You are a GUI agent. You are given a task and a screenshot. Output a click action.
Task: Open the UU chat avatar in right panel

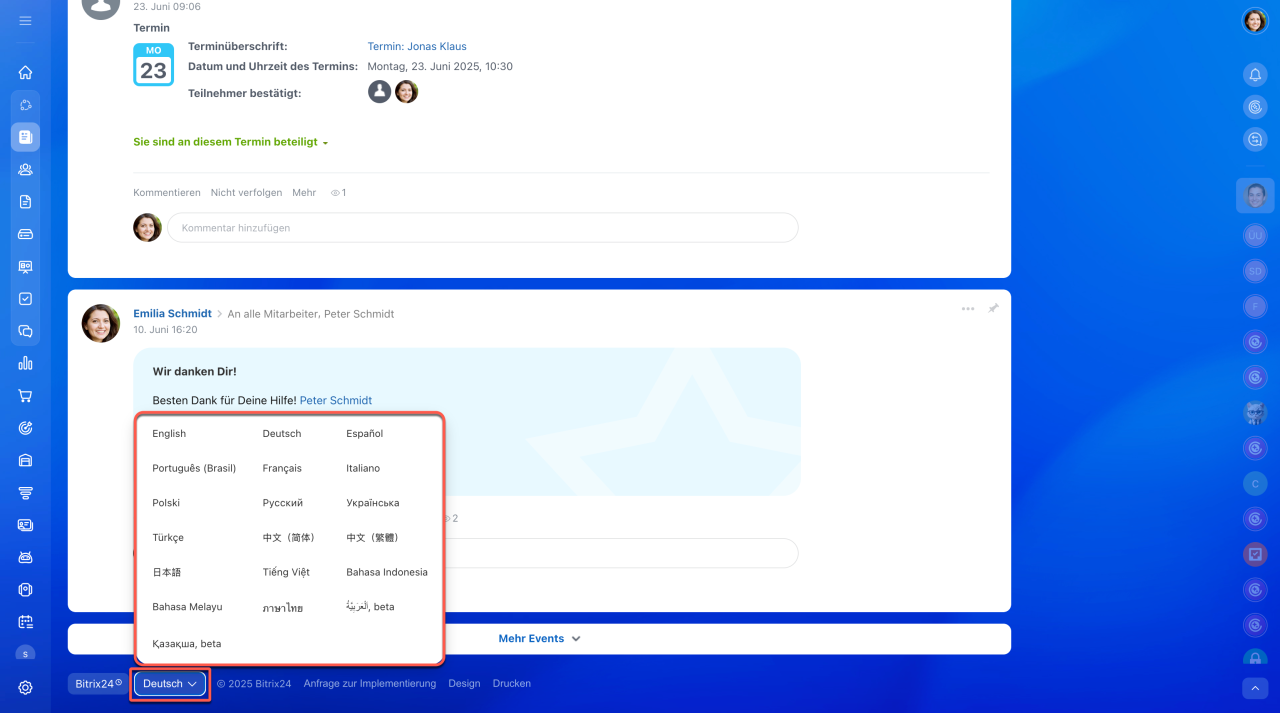[x=1255, y=236]
